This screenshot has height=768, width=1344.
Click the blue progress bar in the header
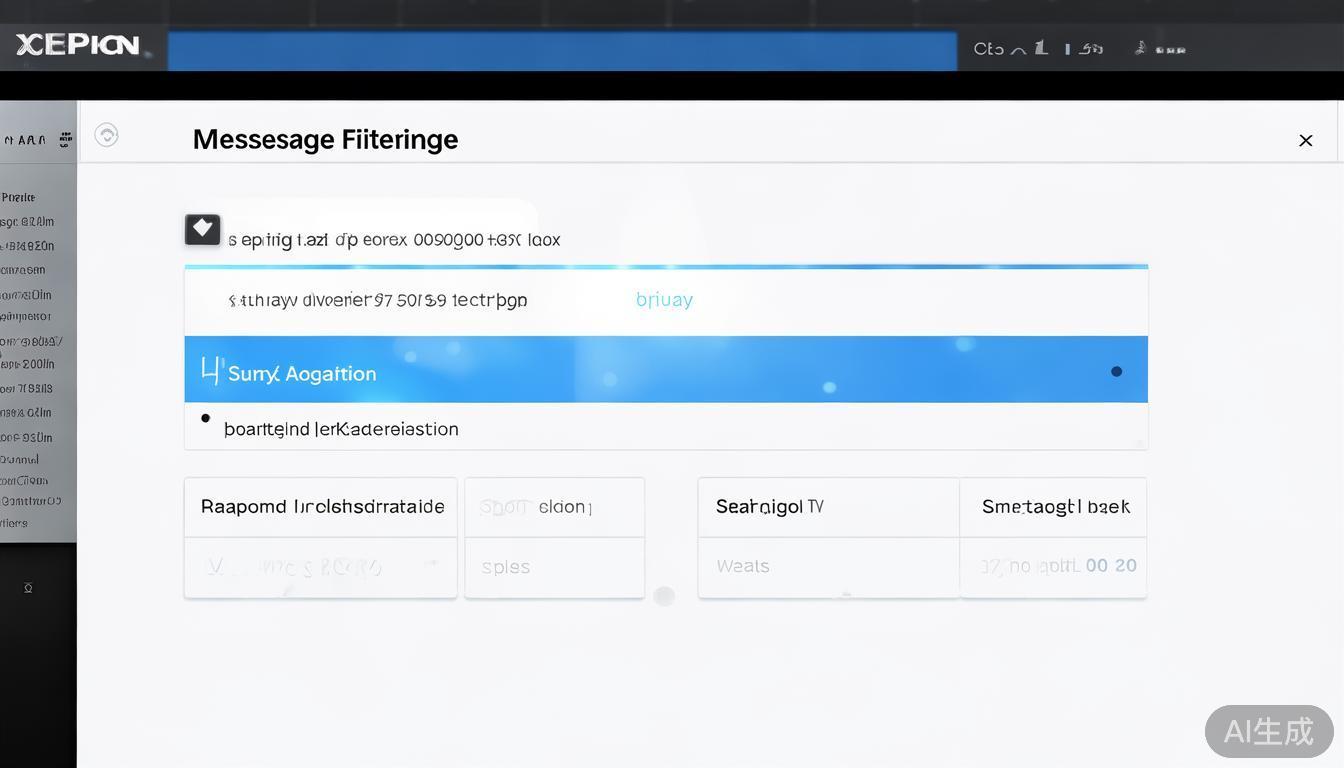click(x=561, y=50)
